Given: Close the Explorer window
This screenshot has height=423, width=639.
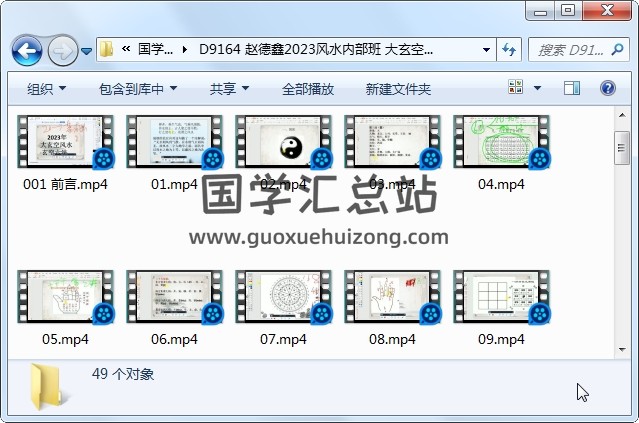Looking at the screenshot, I should tap(607, 11).
